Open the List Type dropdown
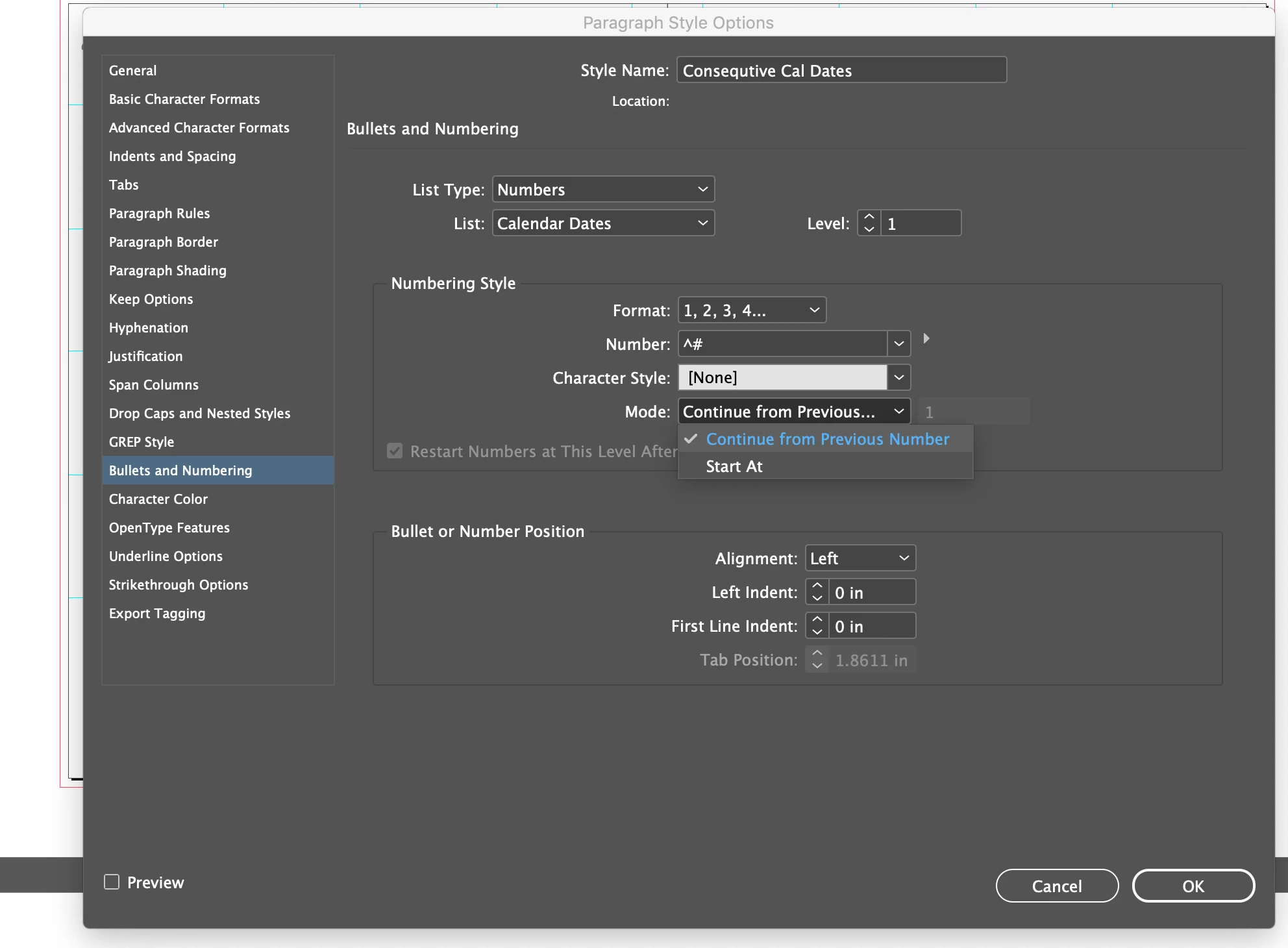 pos(603,189)
